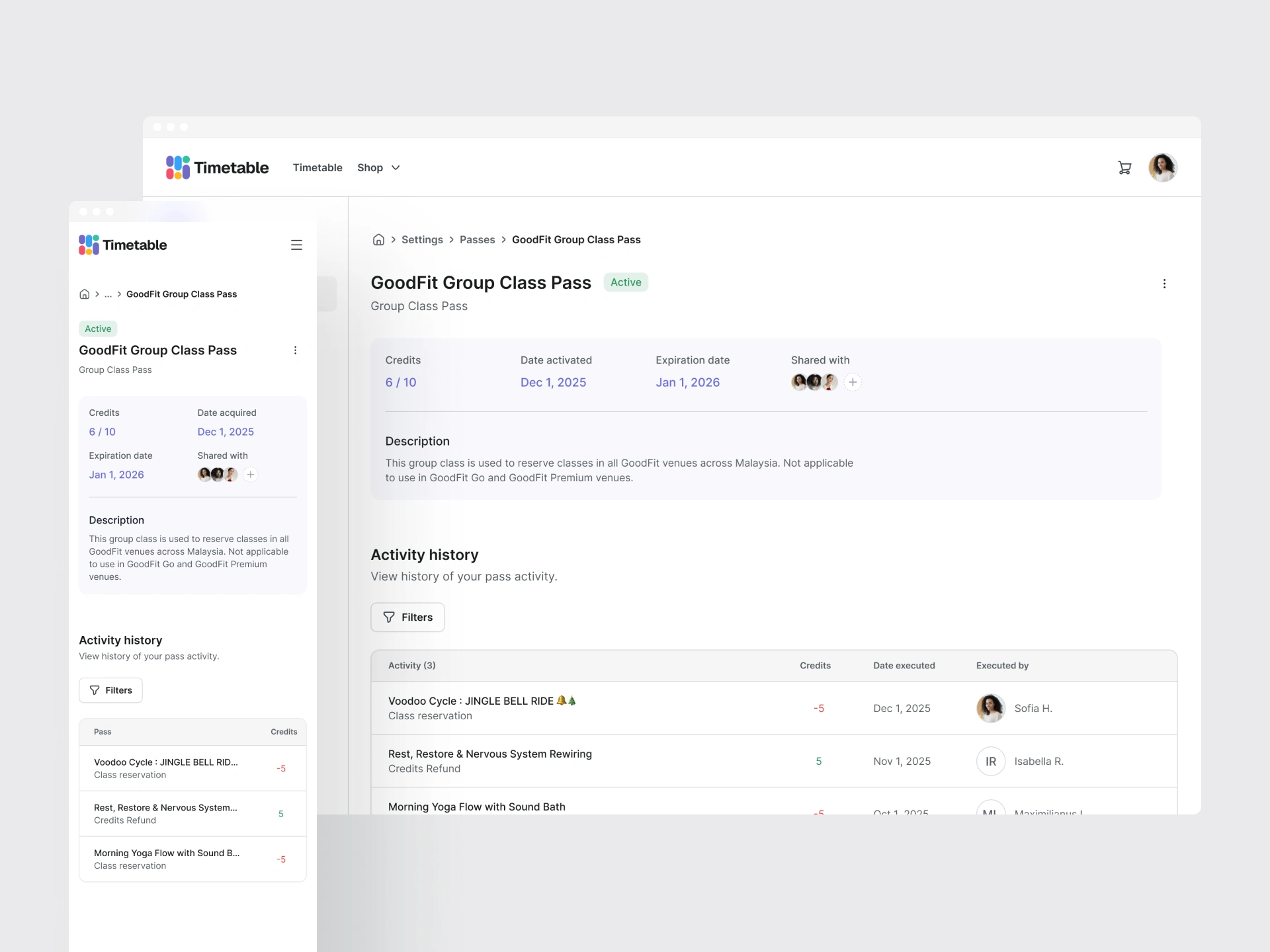Go to Passes breadcrumb link
1270x952 pixels.
tap(477, 240)
